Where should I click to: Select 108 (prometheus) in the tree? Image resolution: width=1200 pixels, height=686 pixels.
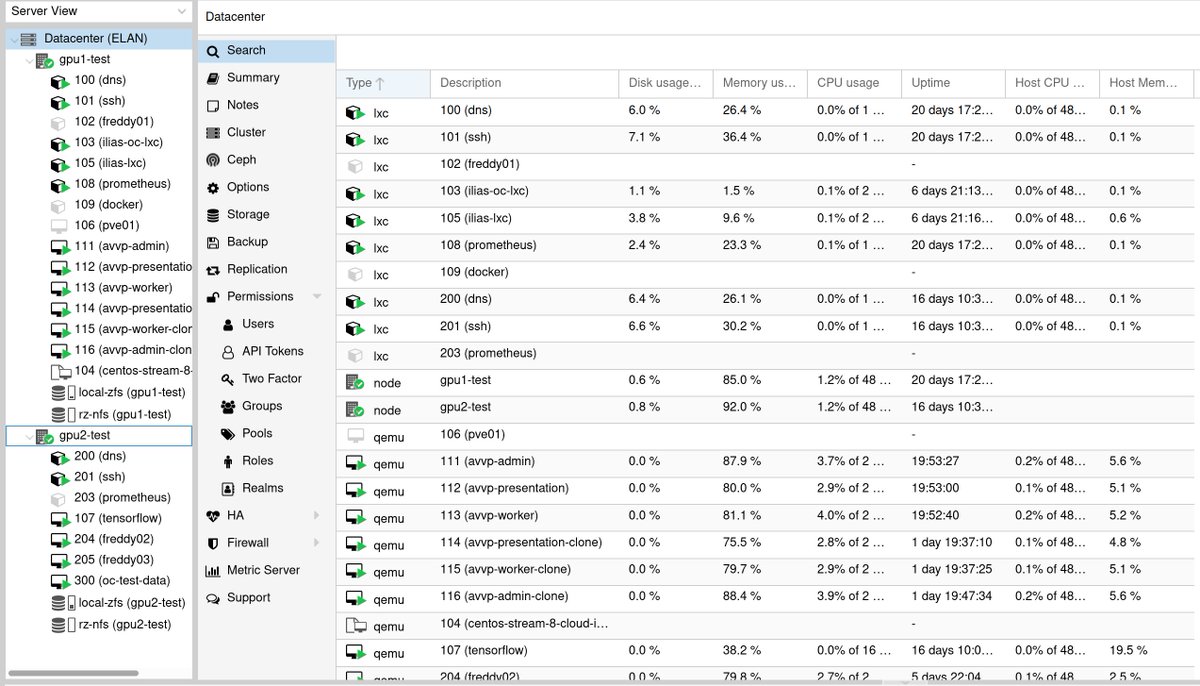click(122, 184)
